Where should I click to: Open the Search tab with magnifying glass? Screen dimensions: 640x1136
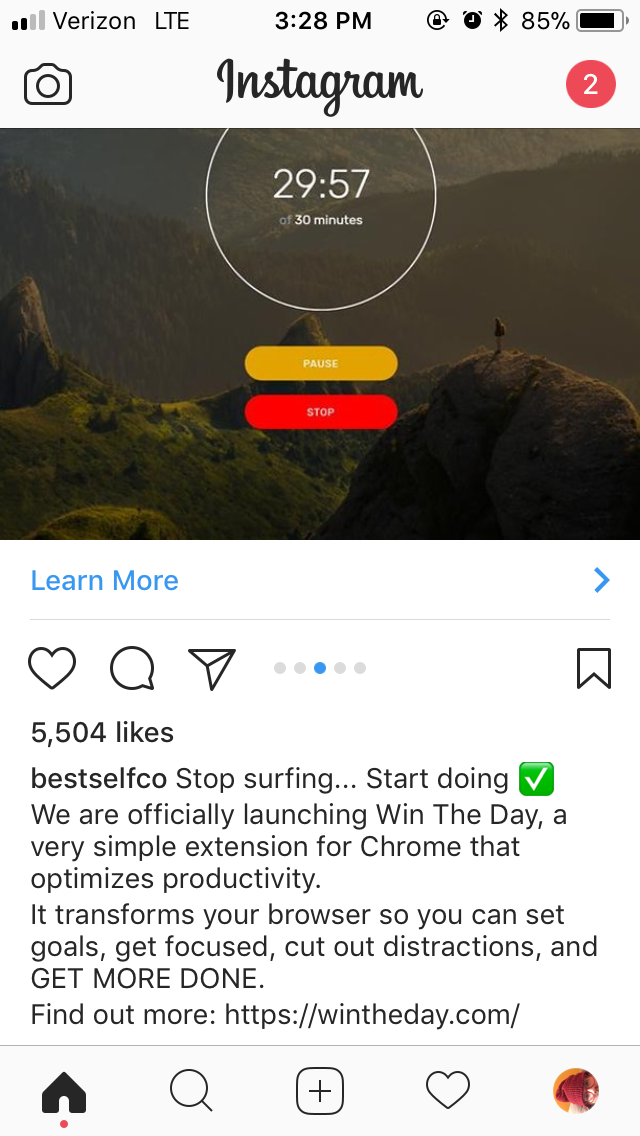click(191, 1090)
